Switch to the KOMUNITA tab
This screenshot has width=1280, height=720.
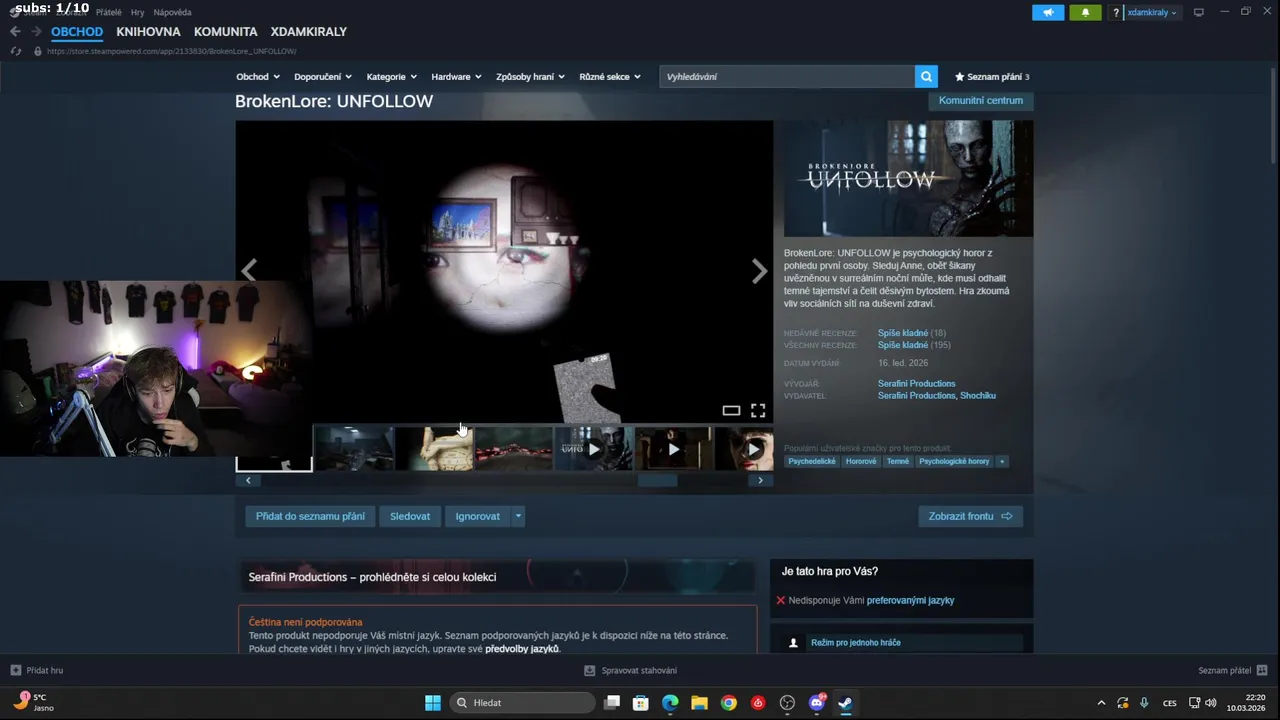pos(226,32)
